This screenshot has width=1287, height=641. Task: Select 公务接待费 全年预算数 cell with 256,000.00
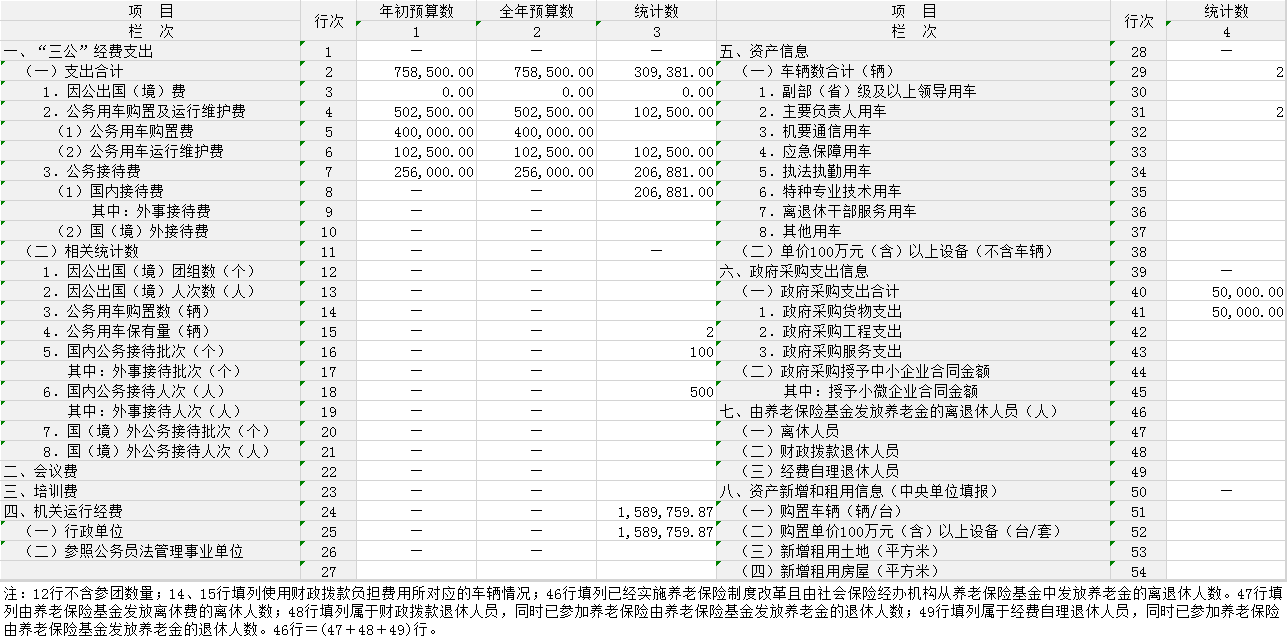click(x=536, y=172)
